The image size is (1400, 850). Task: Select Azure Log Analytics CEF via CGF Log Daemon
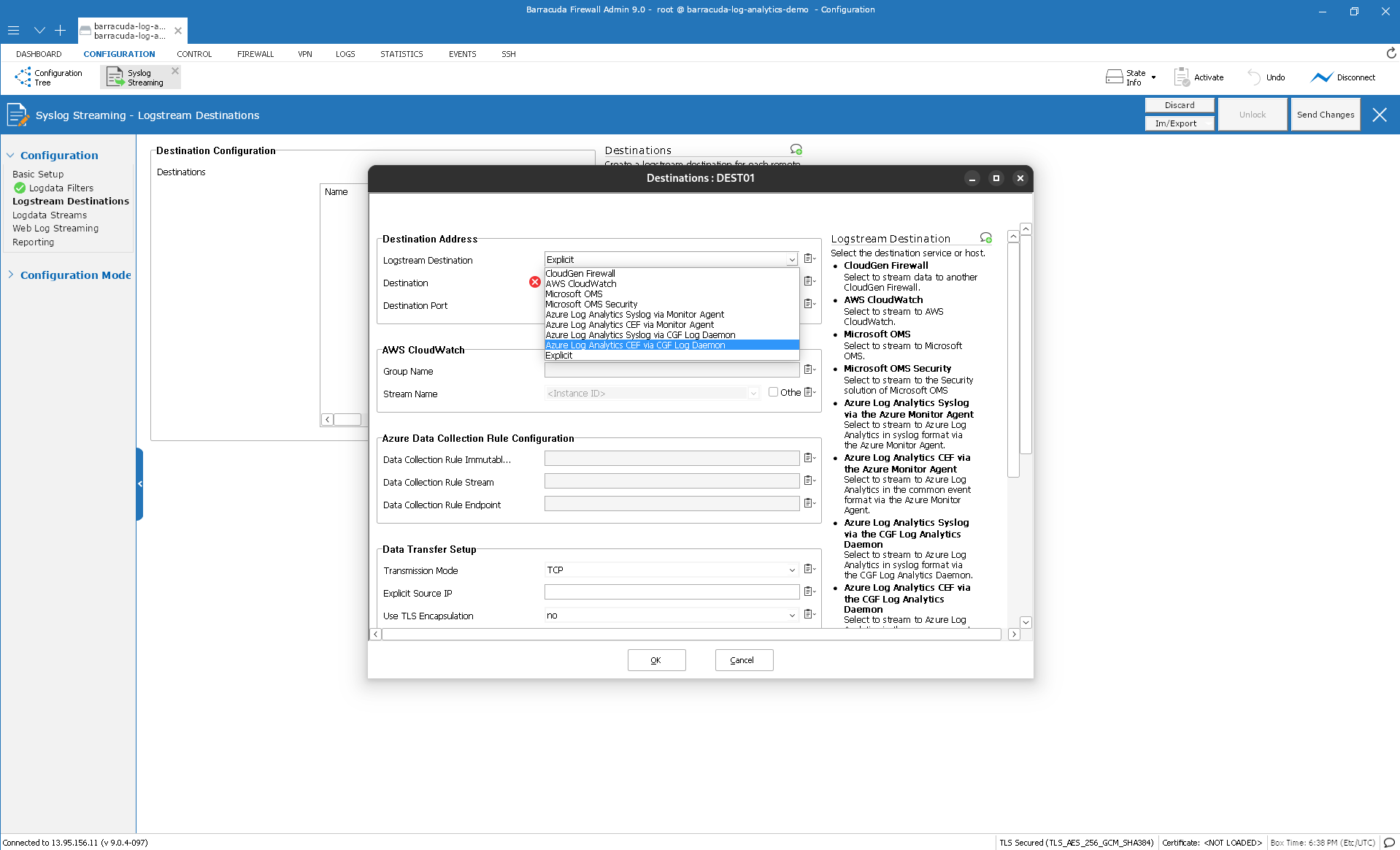pos(672,345)
